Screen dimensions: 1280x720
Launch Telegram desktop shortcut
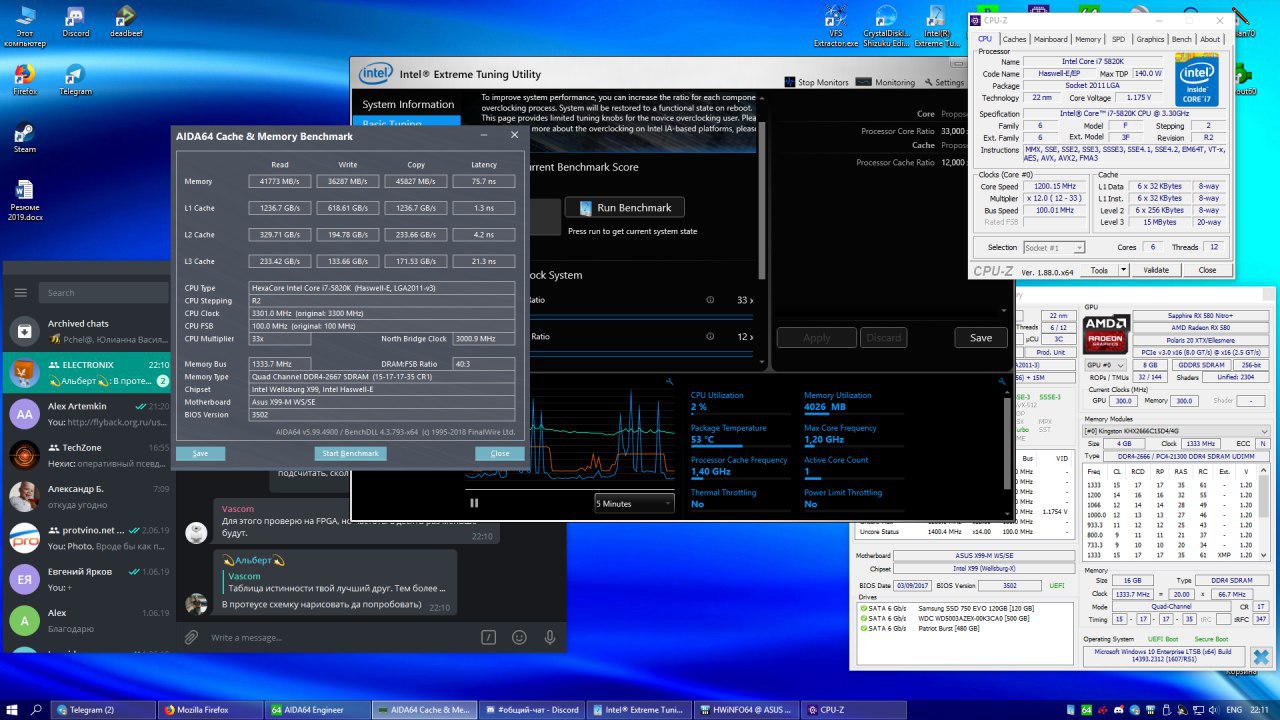click(x=75, y=79)
